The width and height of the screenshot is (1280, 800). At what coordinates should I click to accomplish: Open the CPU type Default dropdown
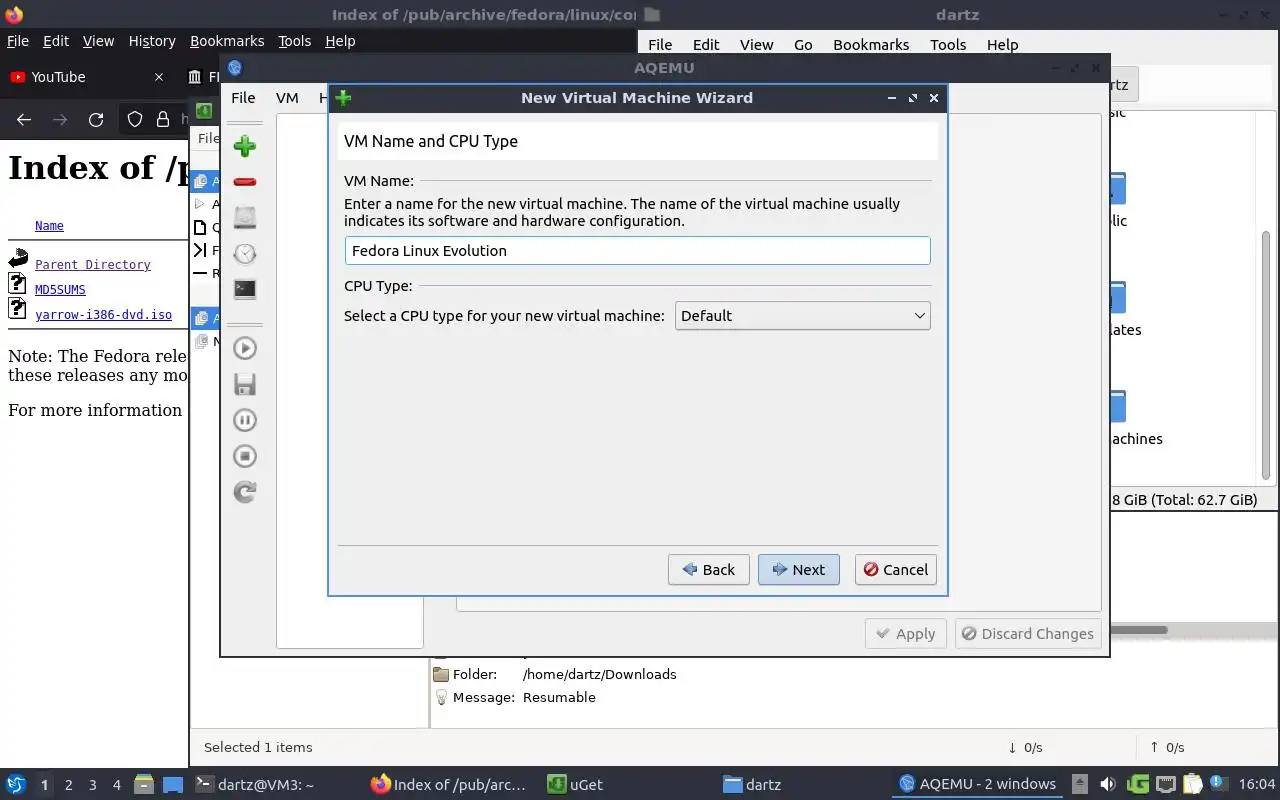(803, 316)
